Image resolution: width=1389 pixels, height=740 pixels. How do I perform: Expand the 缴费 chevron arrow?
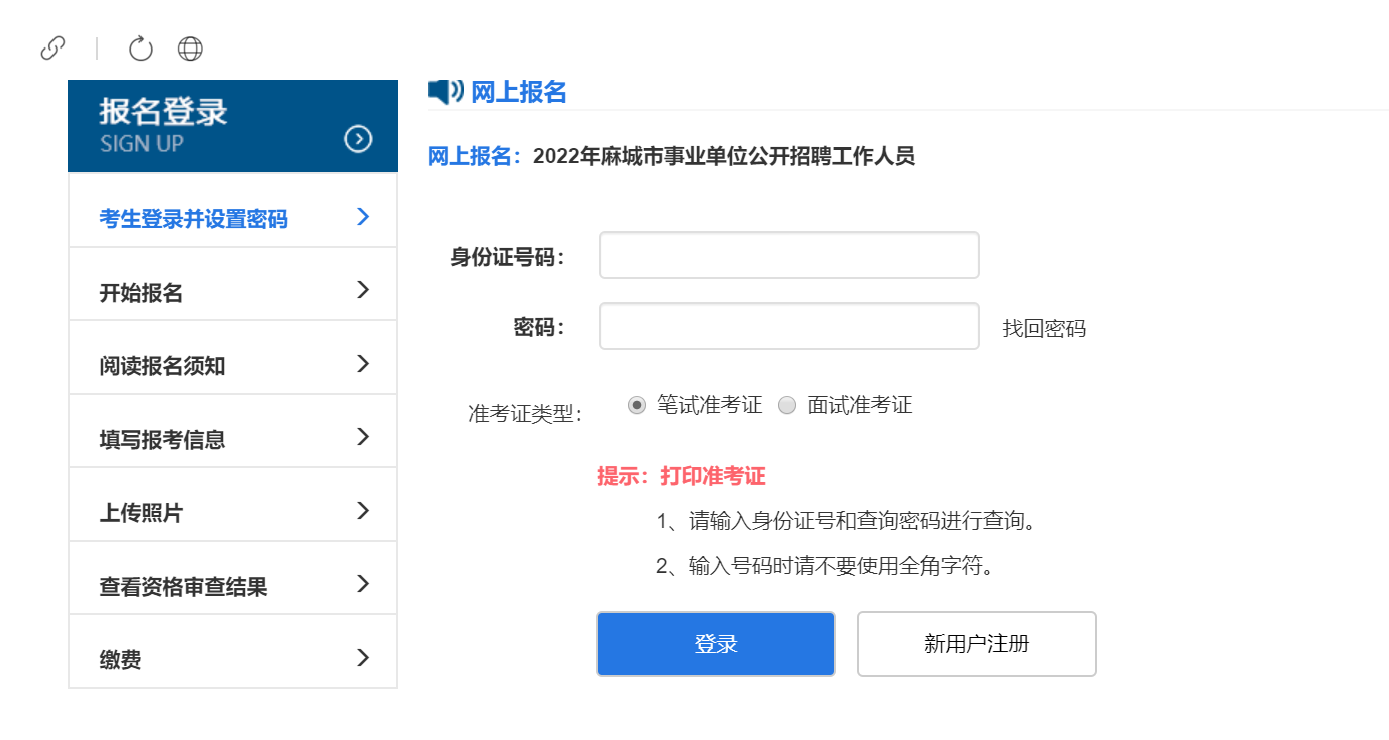click(363, 658)
